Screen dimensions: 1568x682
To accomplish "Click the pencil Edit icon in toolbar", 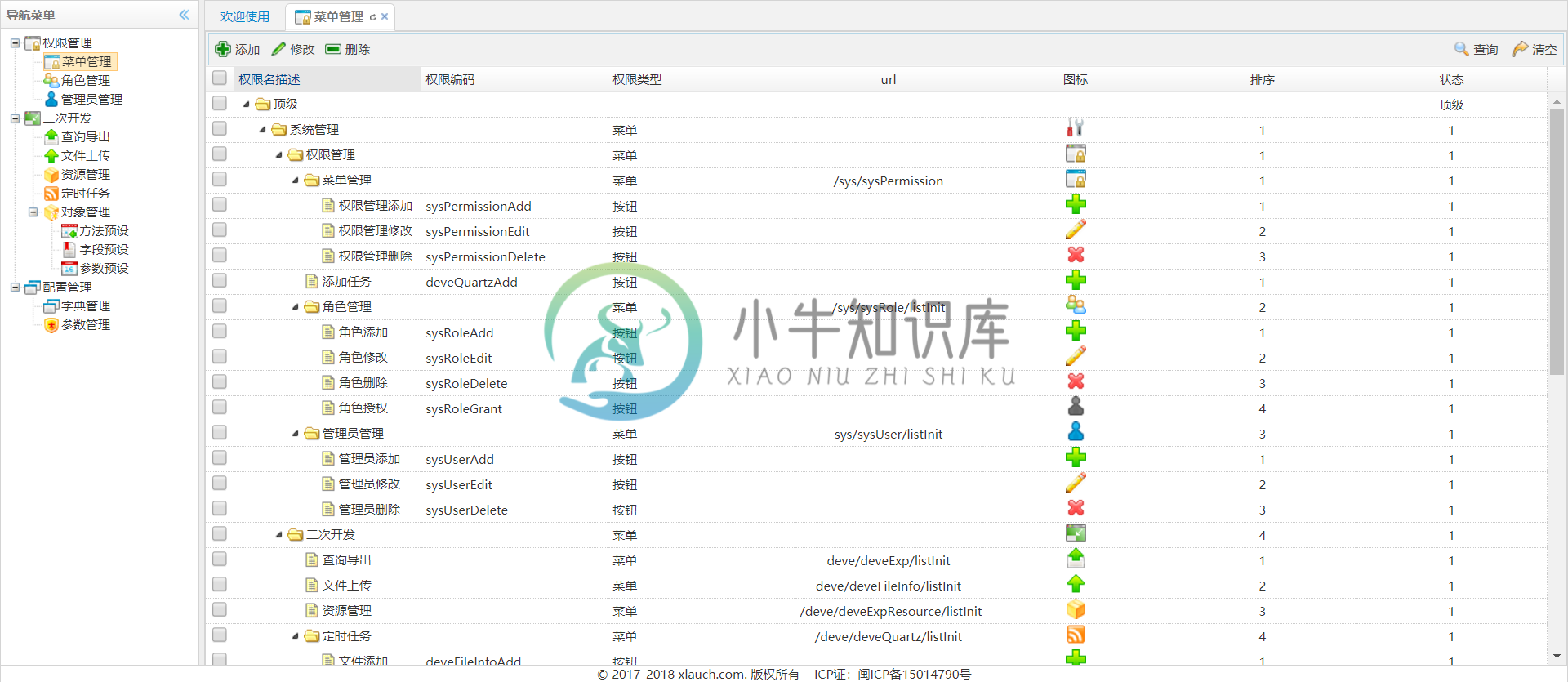I will click(x=278, y=49).
